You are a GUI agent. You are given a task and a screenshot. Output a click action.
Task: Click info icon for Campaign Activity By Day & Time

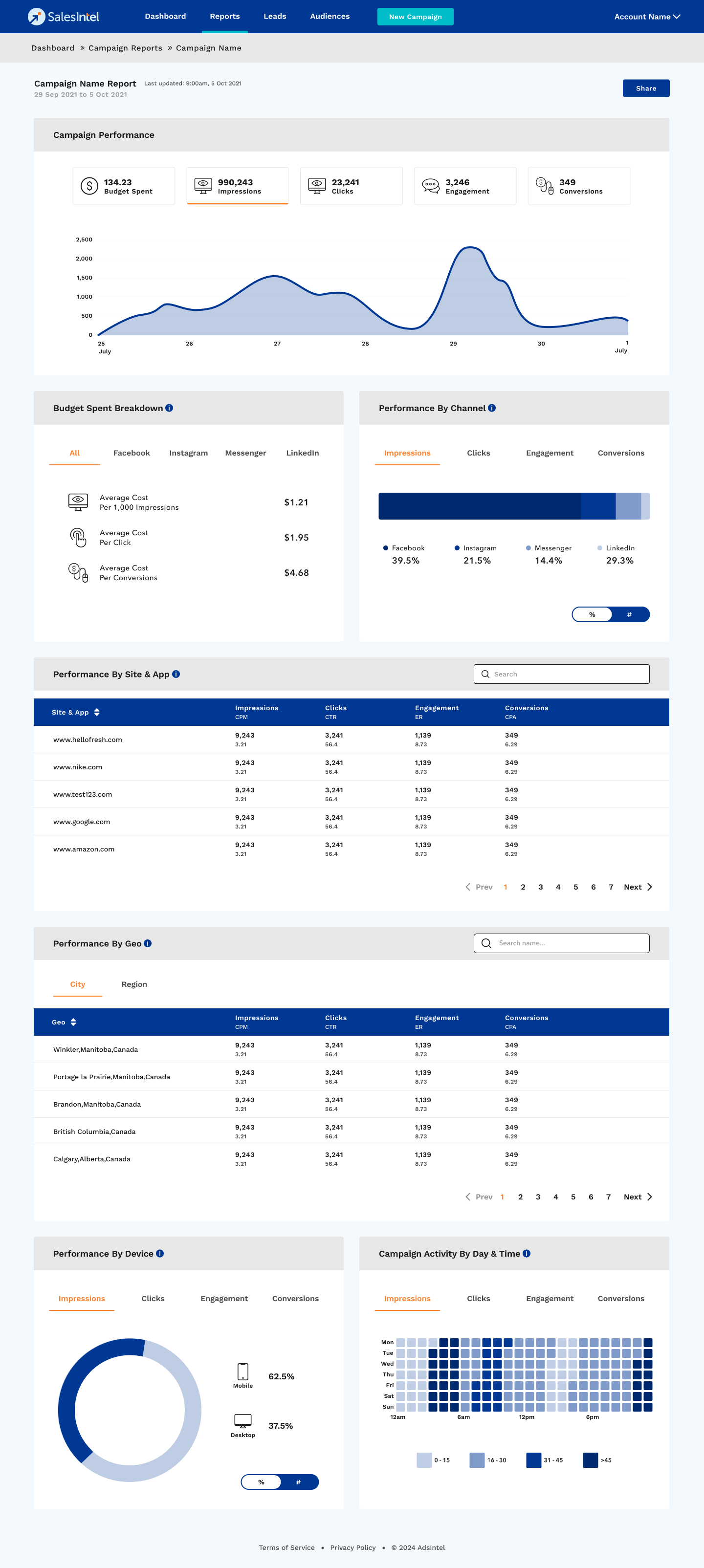(527, 1253)
